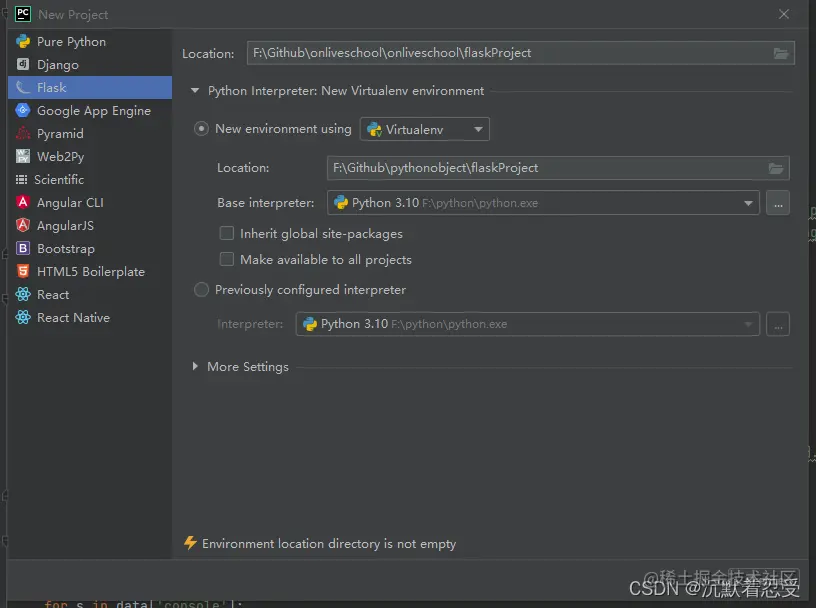Open the Virtualenv environment type dropdown

pyautogui.click(x=425, y=129)
